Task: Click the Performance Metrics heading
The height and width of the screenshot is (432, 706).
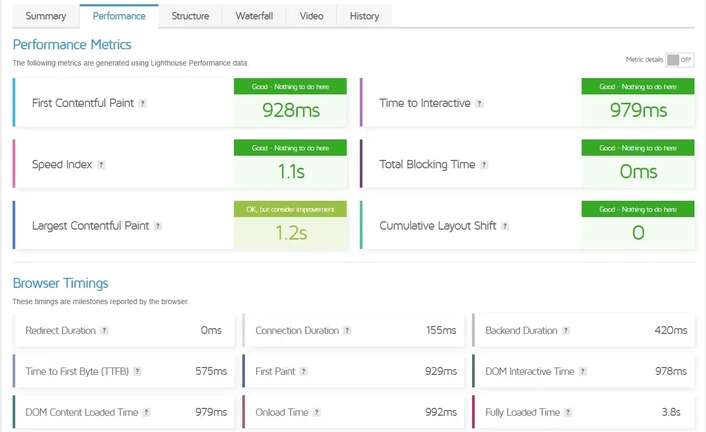Action: tap(72, 45)
